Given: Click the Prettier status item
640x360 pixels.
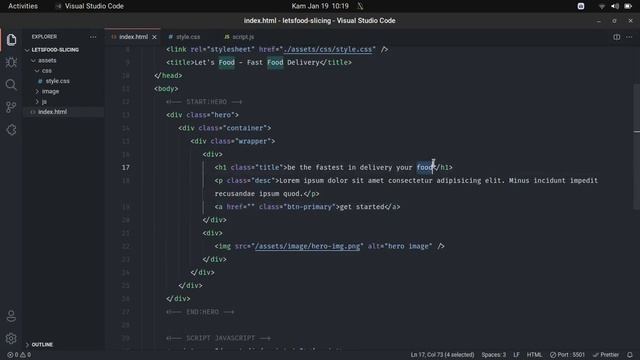Looking at the screenshot, I should [606, 355].
